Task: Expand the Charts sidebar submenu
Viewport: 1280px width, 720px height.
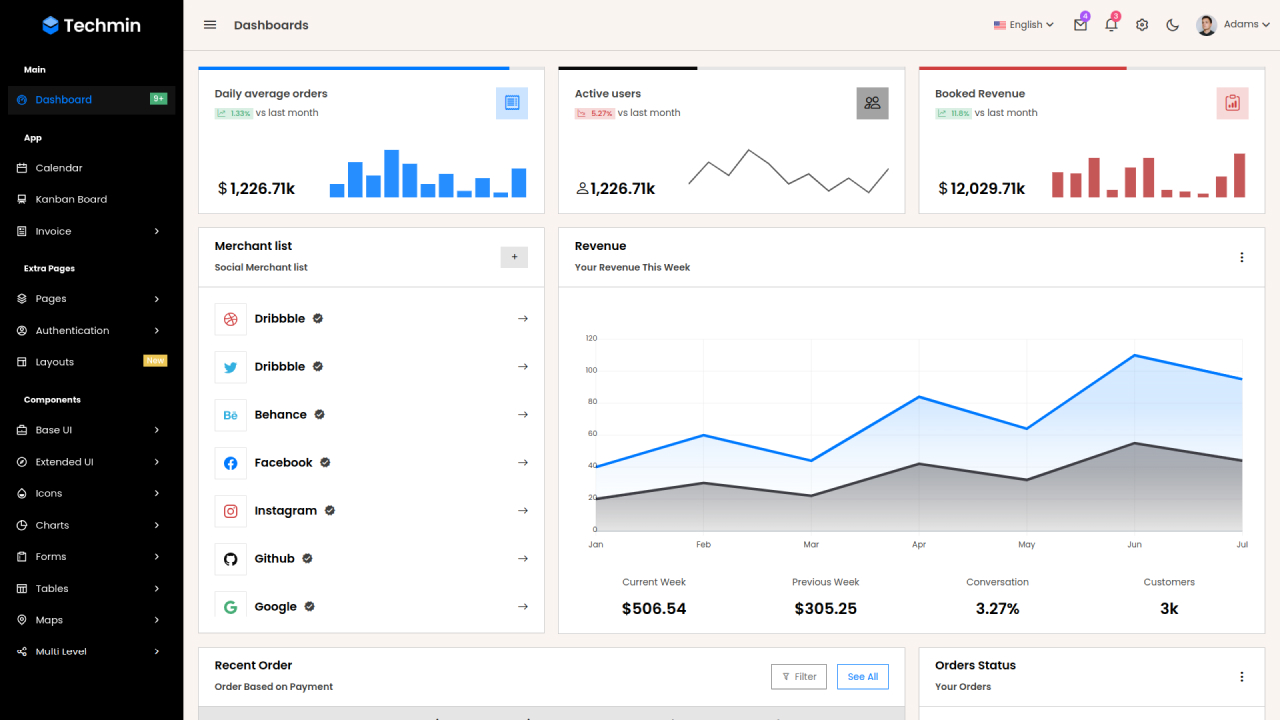Action: click(x=91, y=525)
